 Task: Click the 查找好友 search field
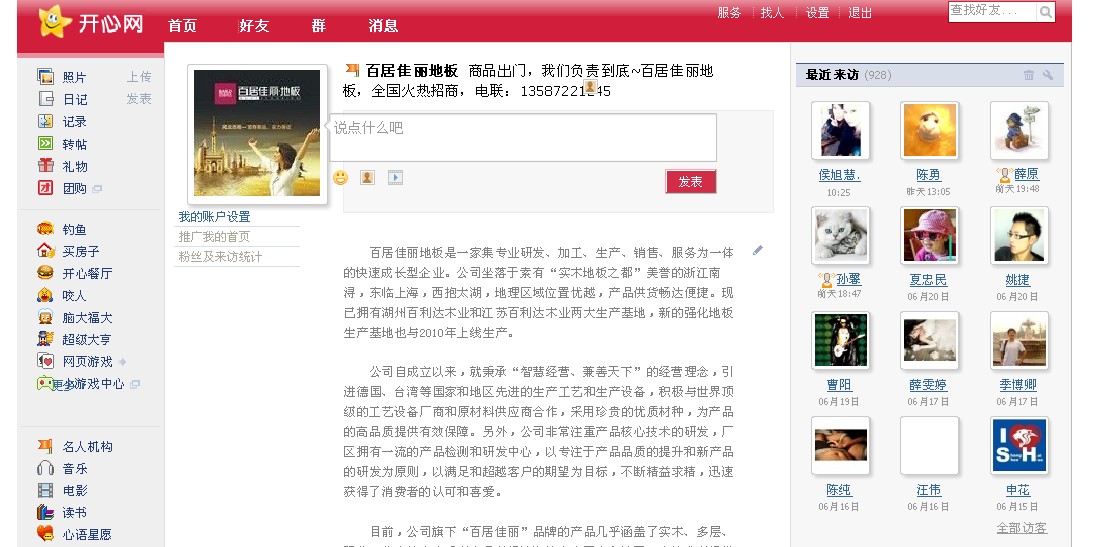[x=992, y=12]
